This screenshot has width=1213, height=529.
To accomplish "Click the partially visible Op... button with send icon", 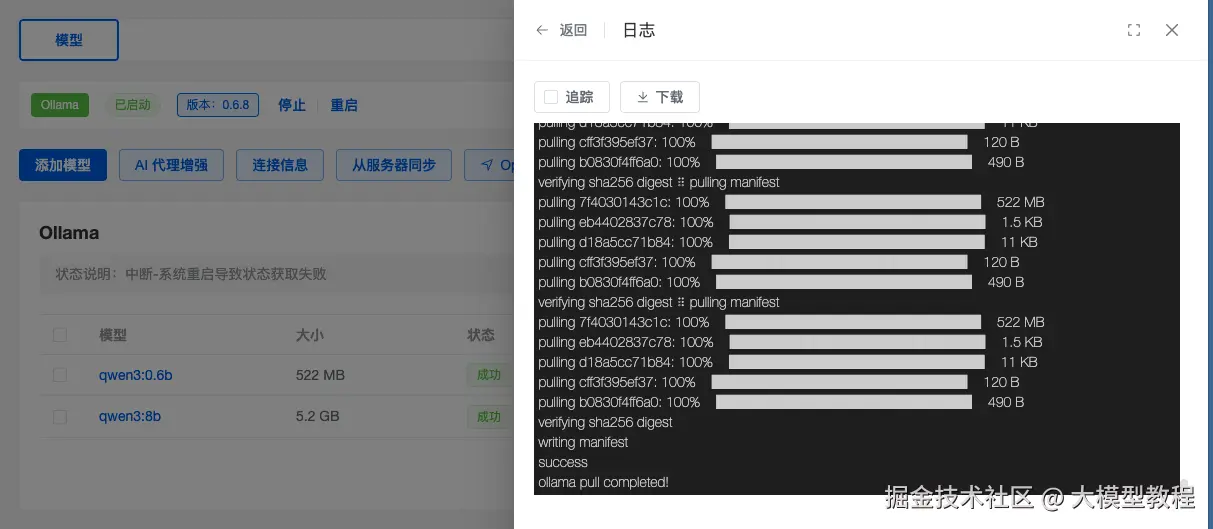I will (x=490, y=165).
